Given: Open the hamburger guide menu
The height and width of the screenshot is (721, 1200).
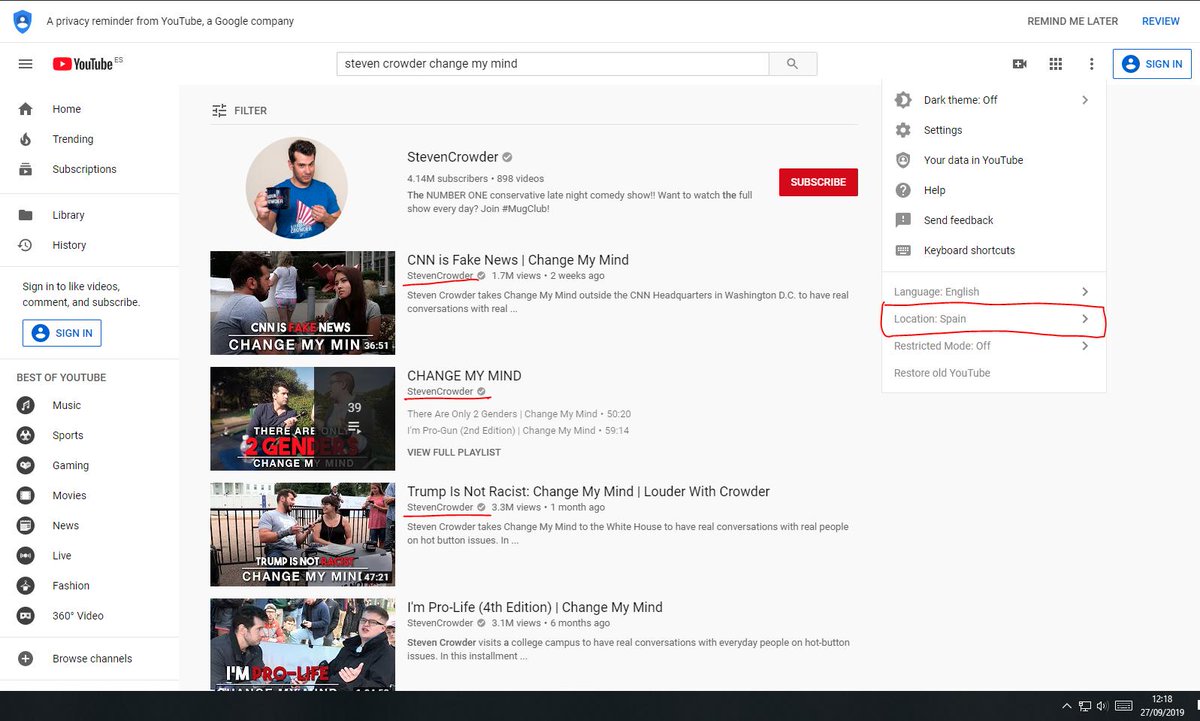Looking at the screenshot, I should (26, 64).
